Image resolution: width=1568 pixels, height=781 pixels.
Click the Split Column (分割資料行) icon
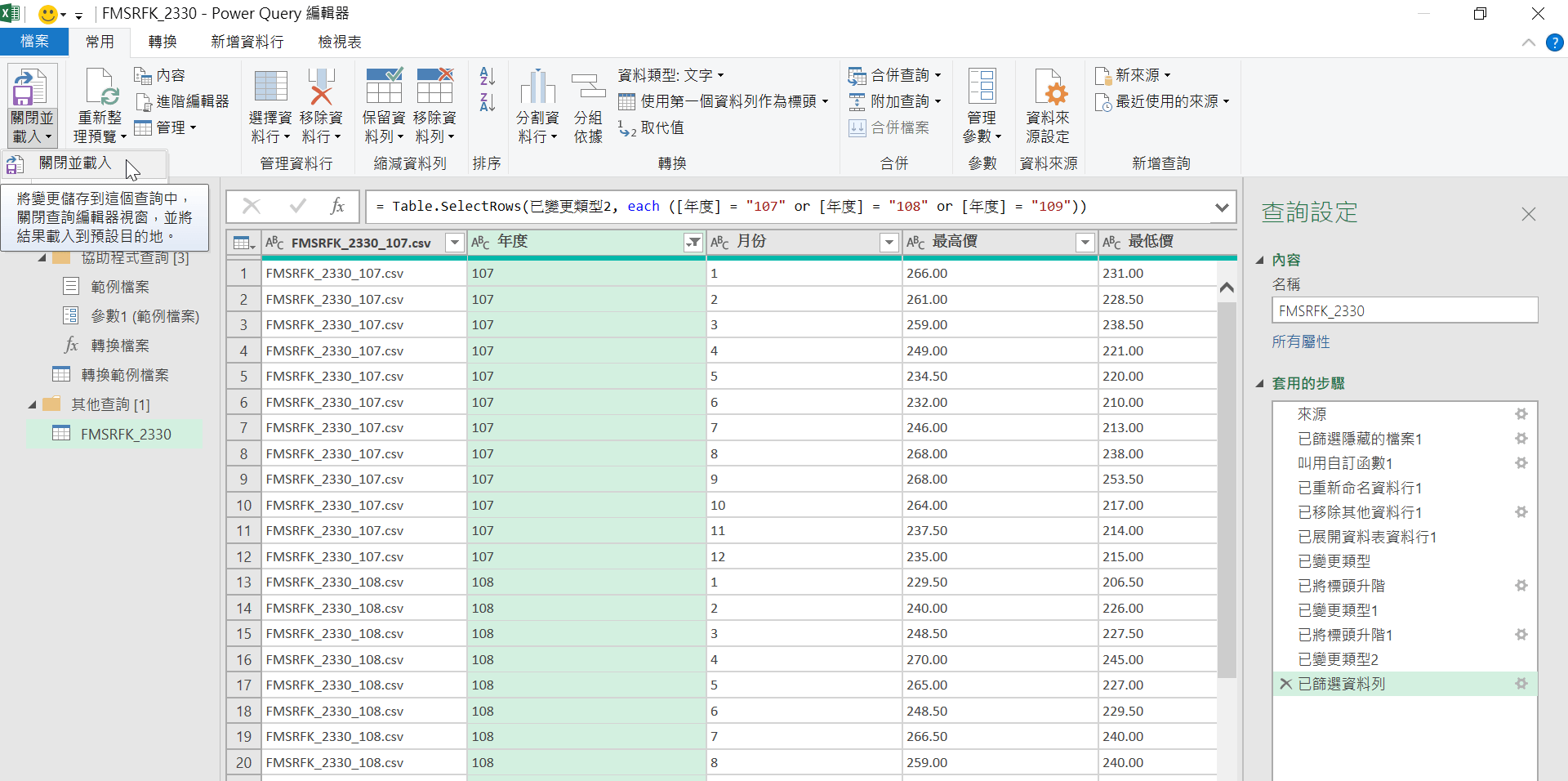537,87
